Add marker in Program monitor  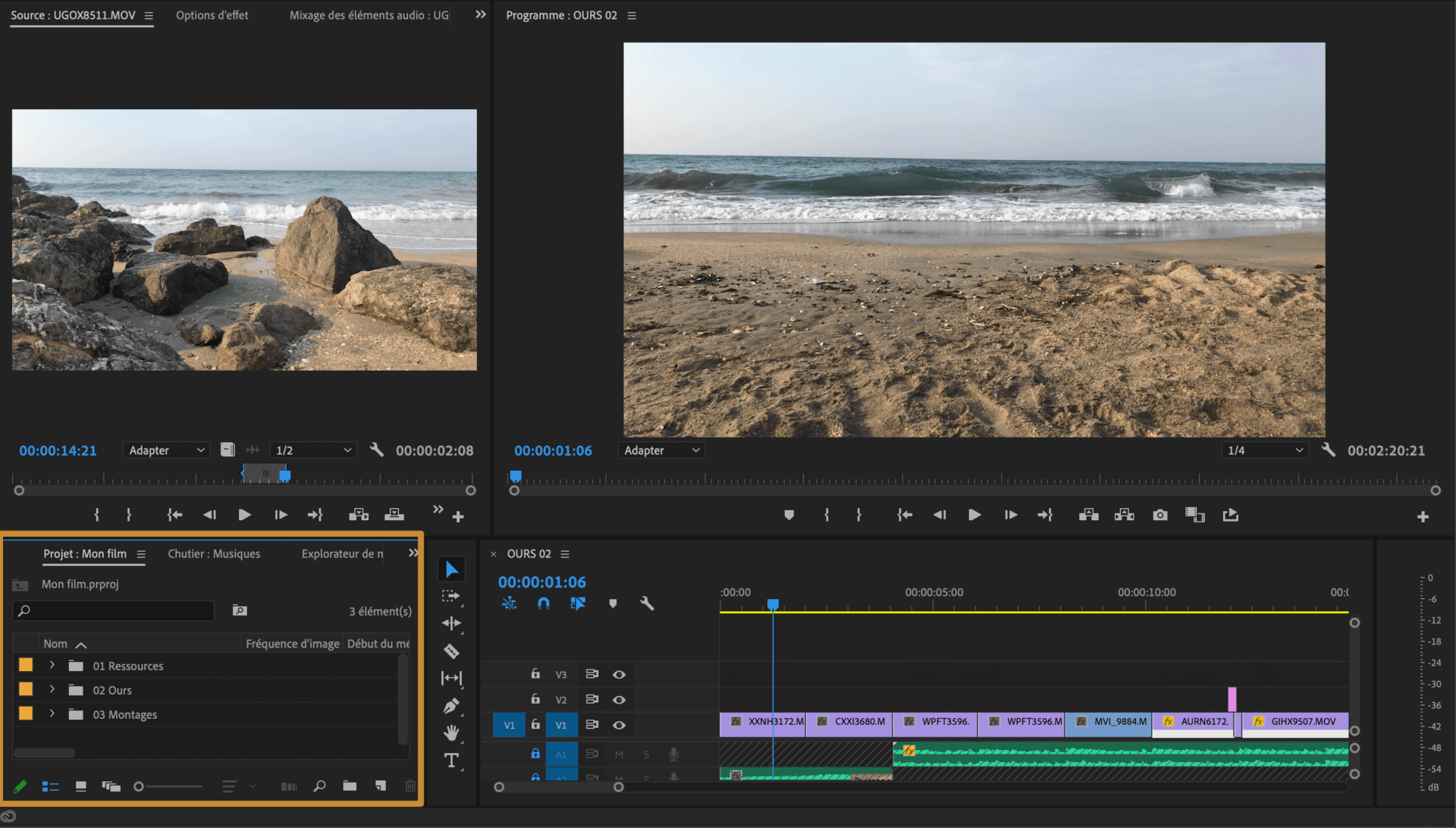pos(789,515)
